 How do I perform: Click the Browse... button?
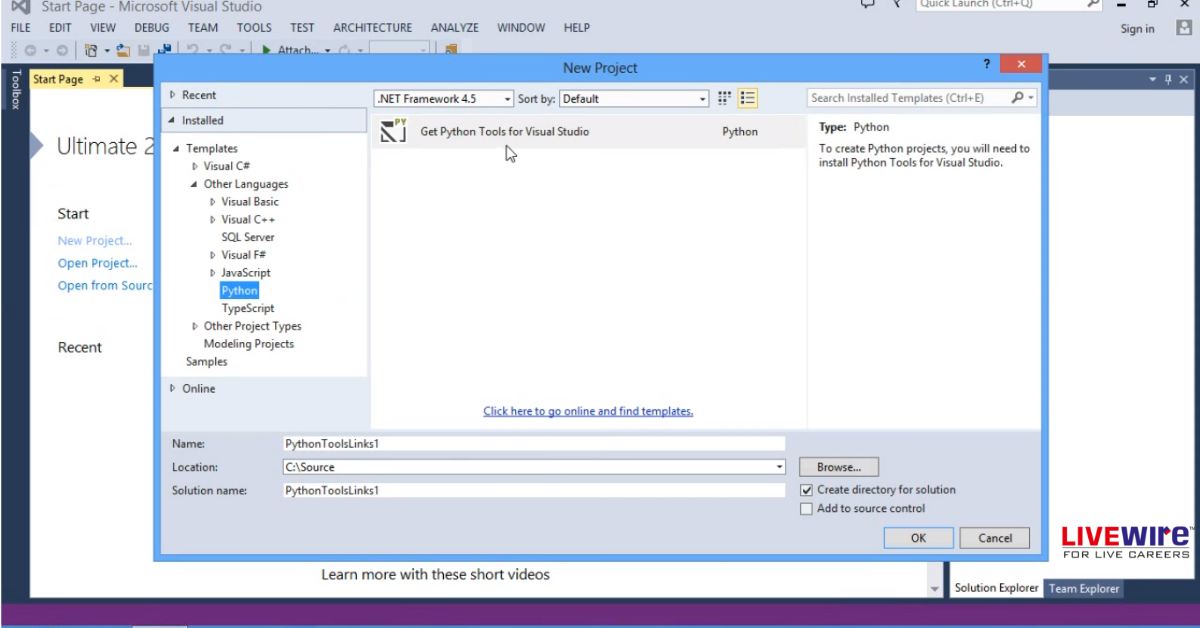point(838,467)
